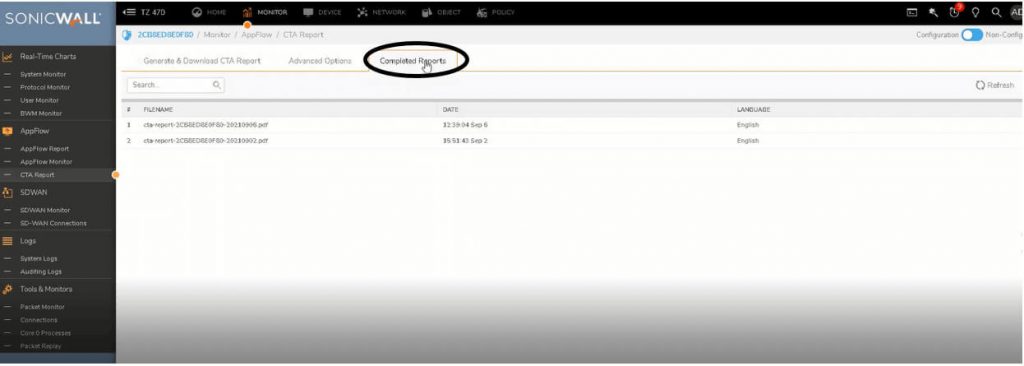
Task: Open the OBJECT section in top navigation
Action: pyautogui.click(x=441, y=12)
